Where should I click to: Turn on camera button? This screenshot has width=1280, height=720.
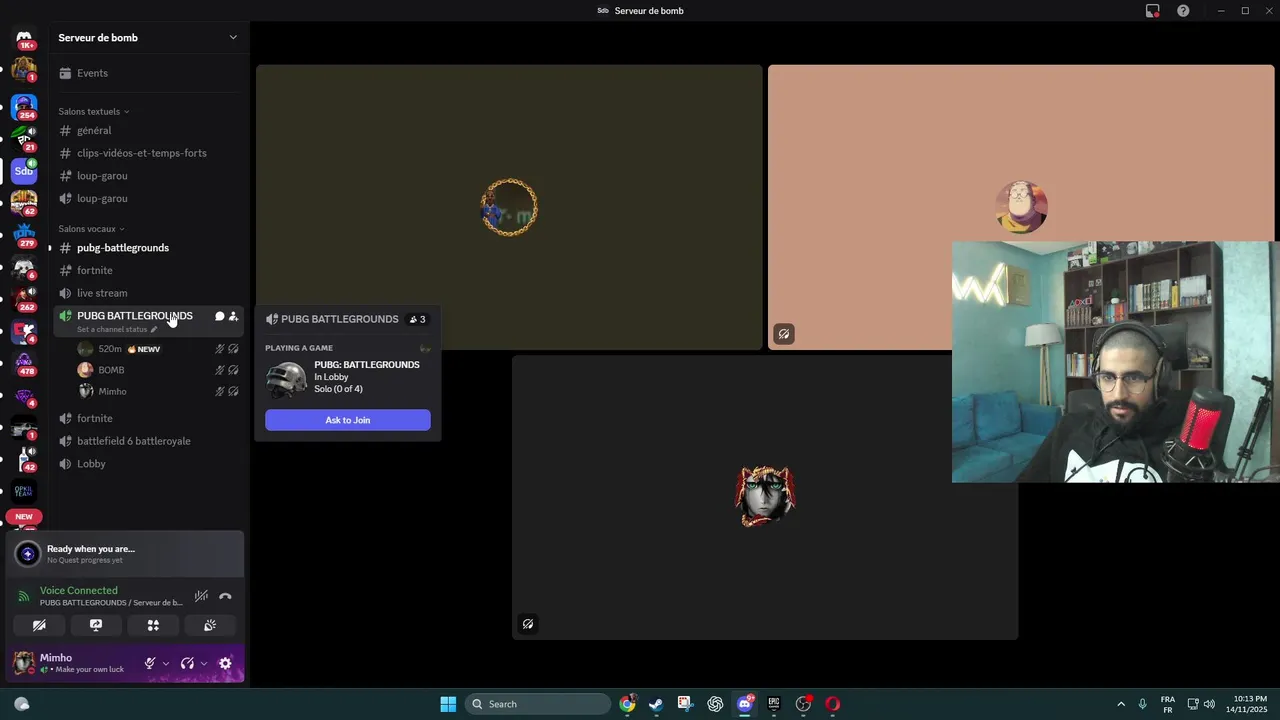pos(39,625)
